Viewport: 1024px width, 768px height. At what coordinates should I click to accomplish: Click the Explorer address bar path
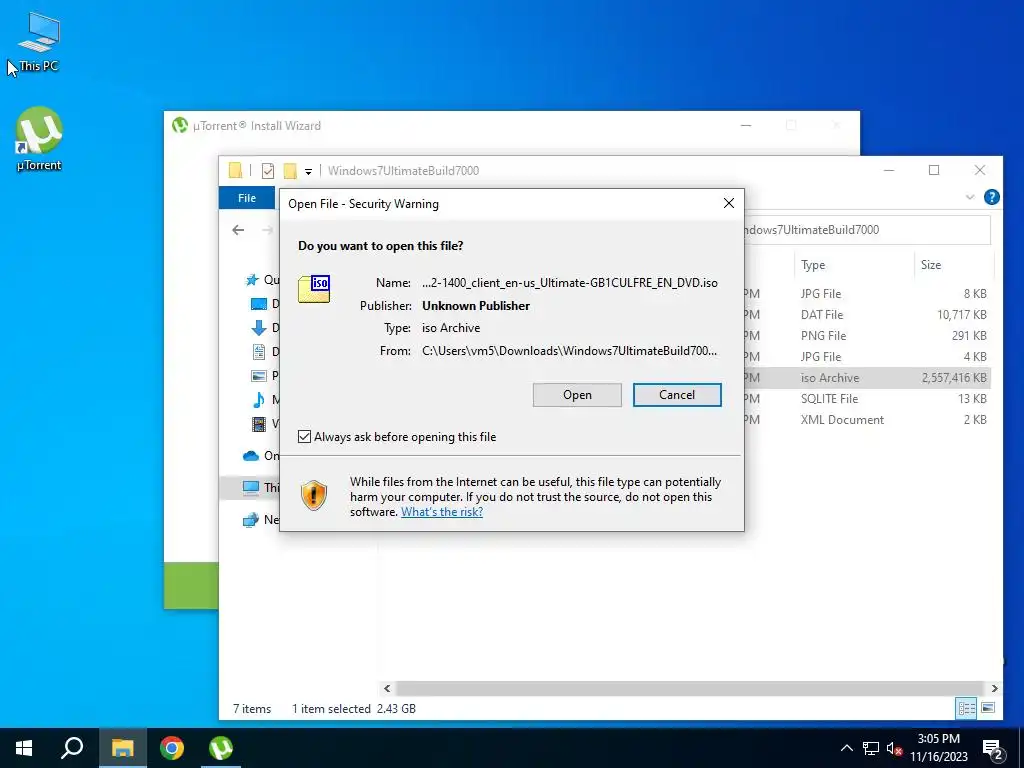pyautogui.click(x=867, y=230)
